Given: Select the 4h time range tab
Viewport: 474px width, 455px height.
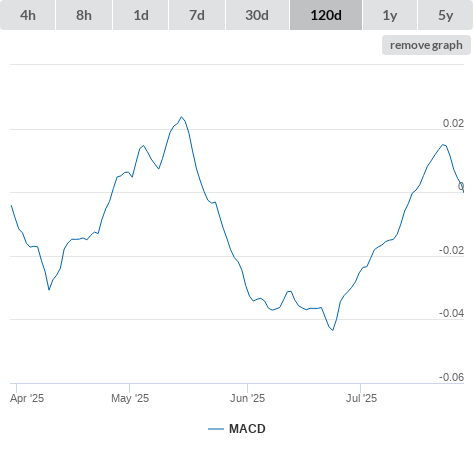Looking at the screenshot, I should 28,15.
